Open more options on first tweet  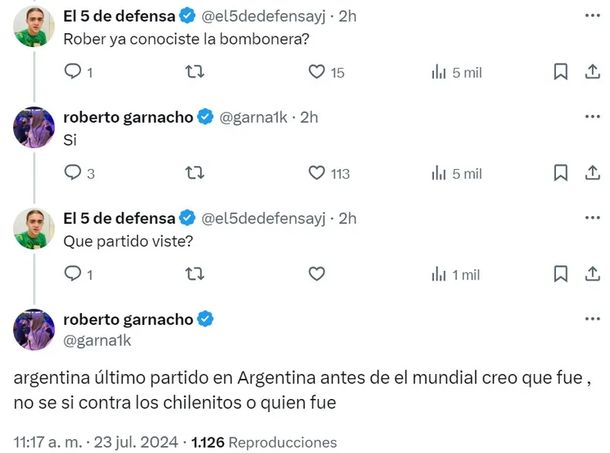click(589, 16)
